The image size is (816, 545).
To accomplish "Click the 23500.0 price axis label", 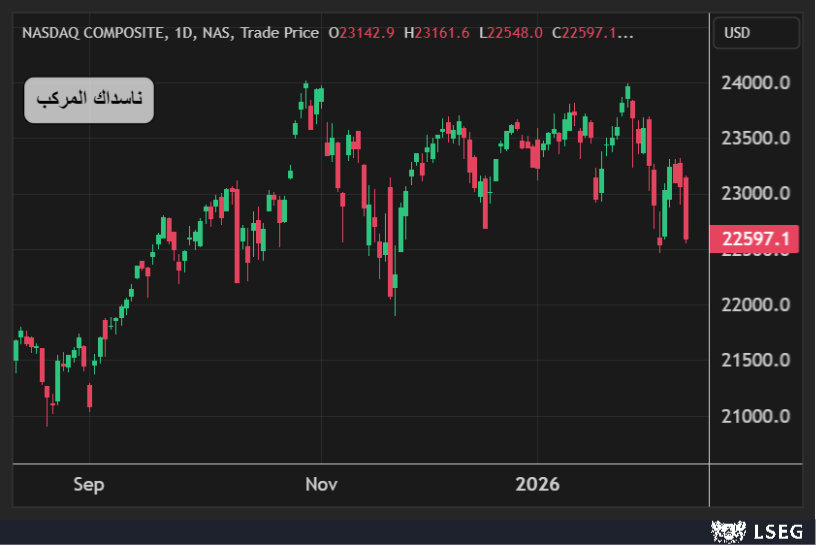I will click(x=756, y=138).
